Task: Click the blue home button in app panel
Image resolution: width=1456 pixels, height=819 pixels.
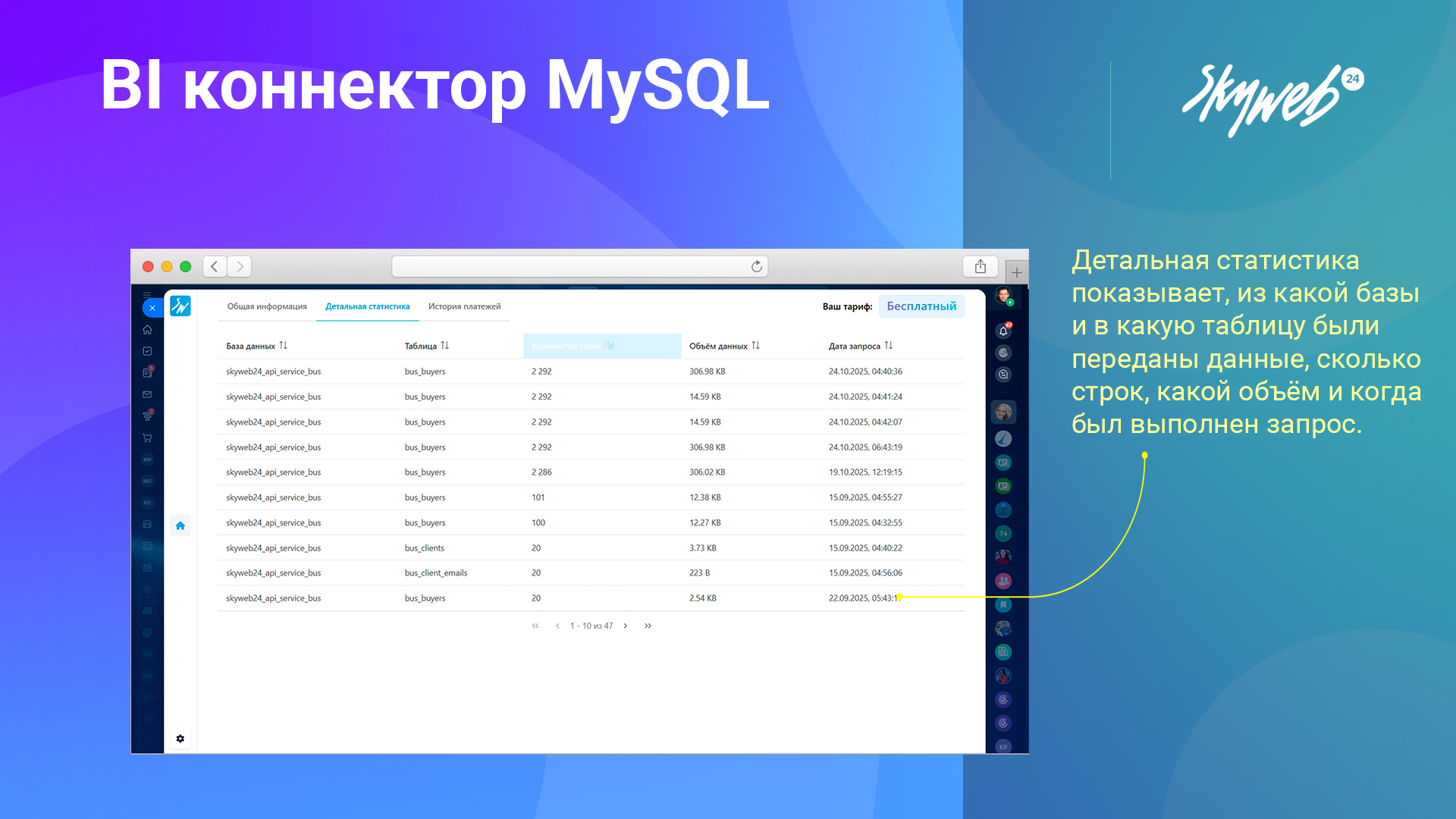Action: click(180, 526)
